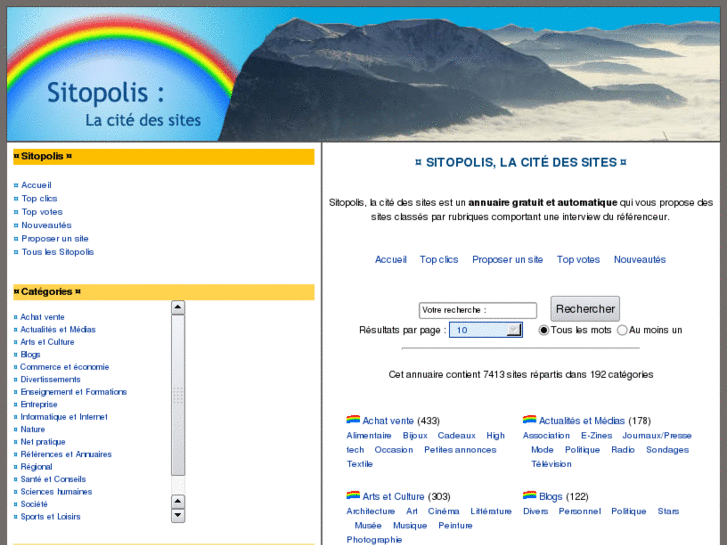The width and height of the screenshot is (727, 545).
Task: Open Littérature subcategory link
Action: (491, 511)
